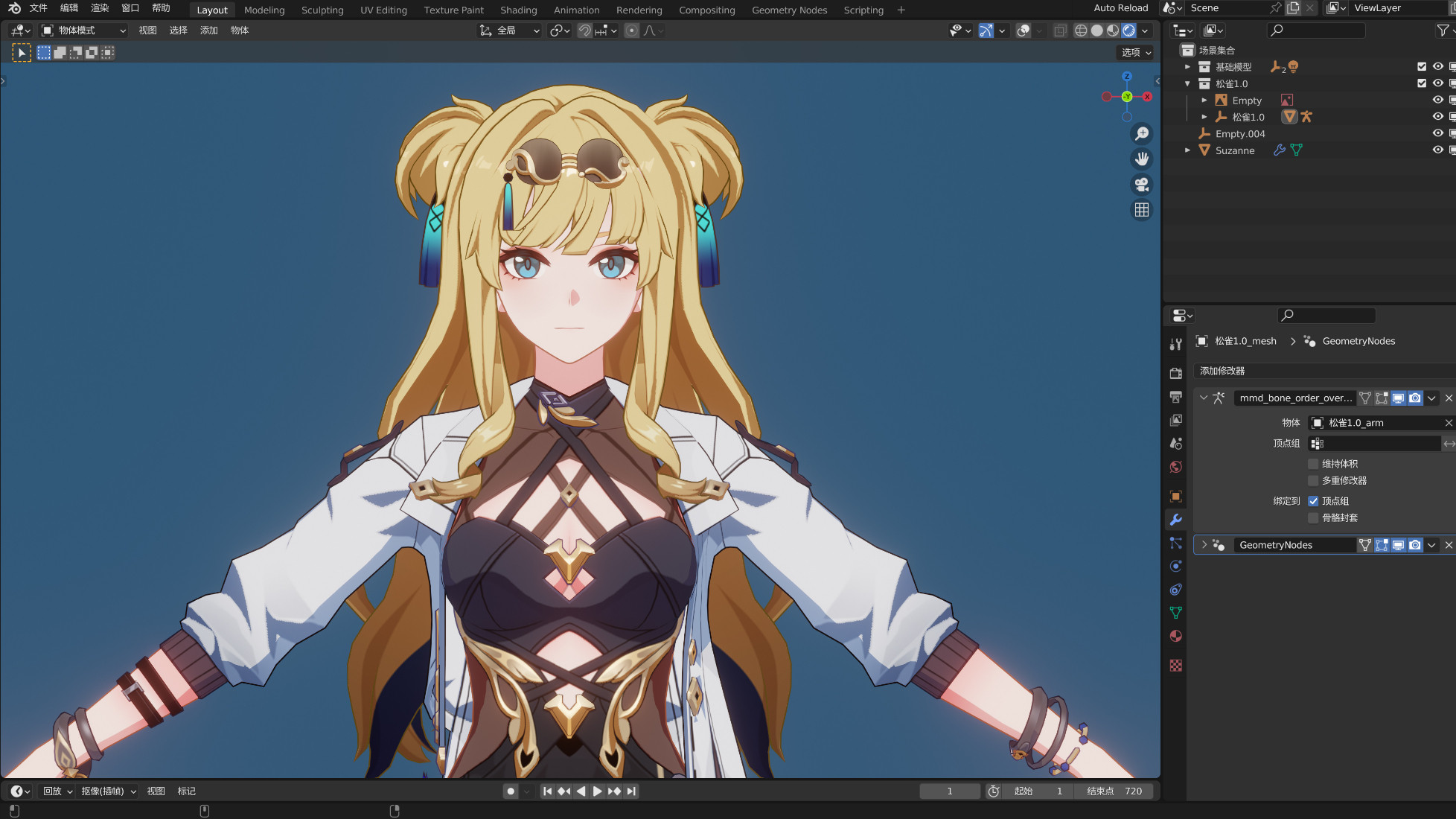This screenshot has height=819, width=1456.
Task: Click the zoom view magnifier icon
Action: point(1141,134)
